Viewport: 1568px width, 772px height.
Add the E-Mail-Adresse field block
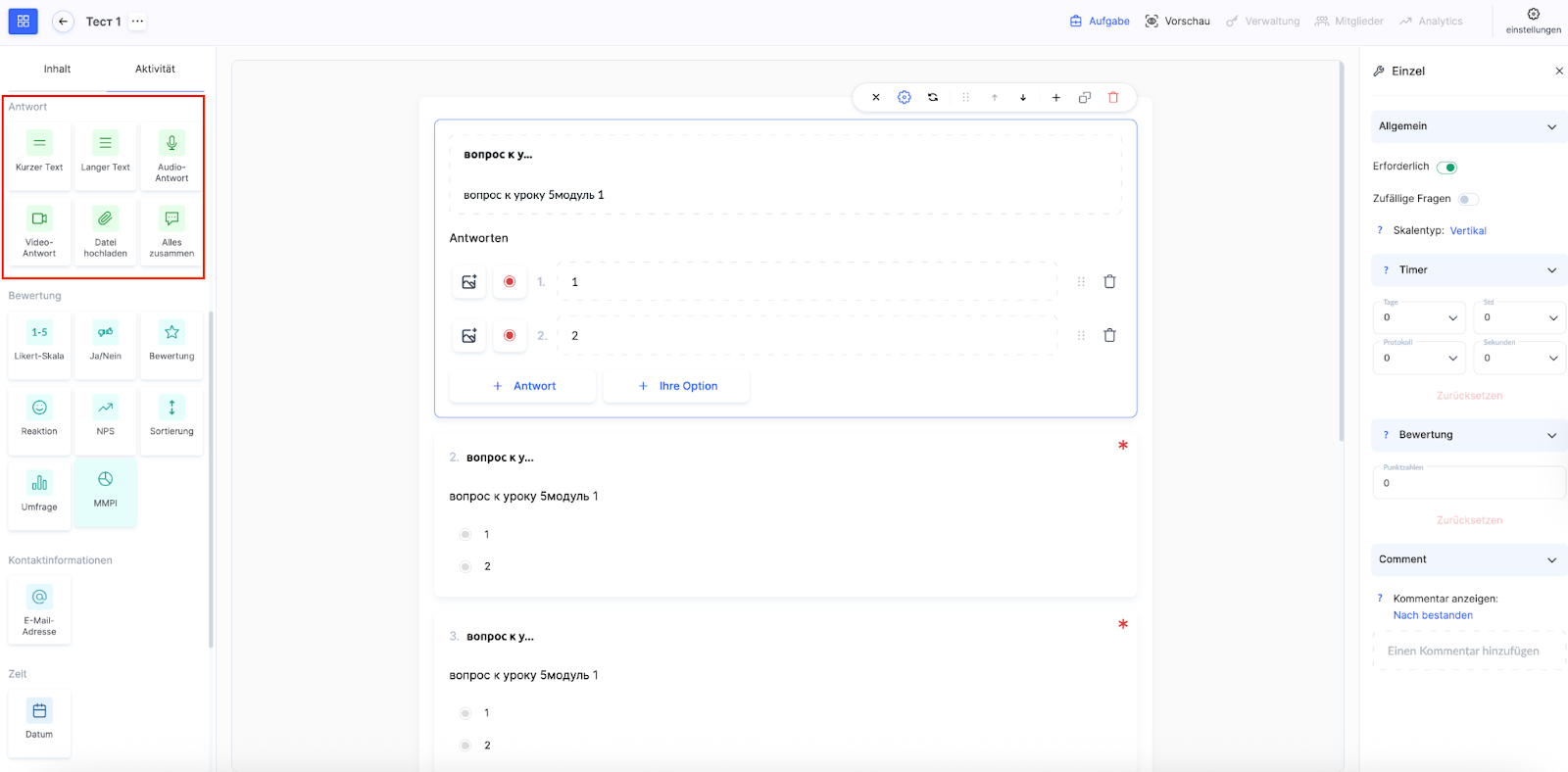[39, 609]
